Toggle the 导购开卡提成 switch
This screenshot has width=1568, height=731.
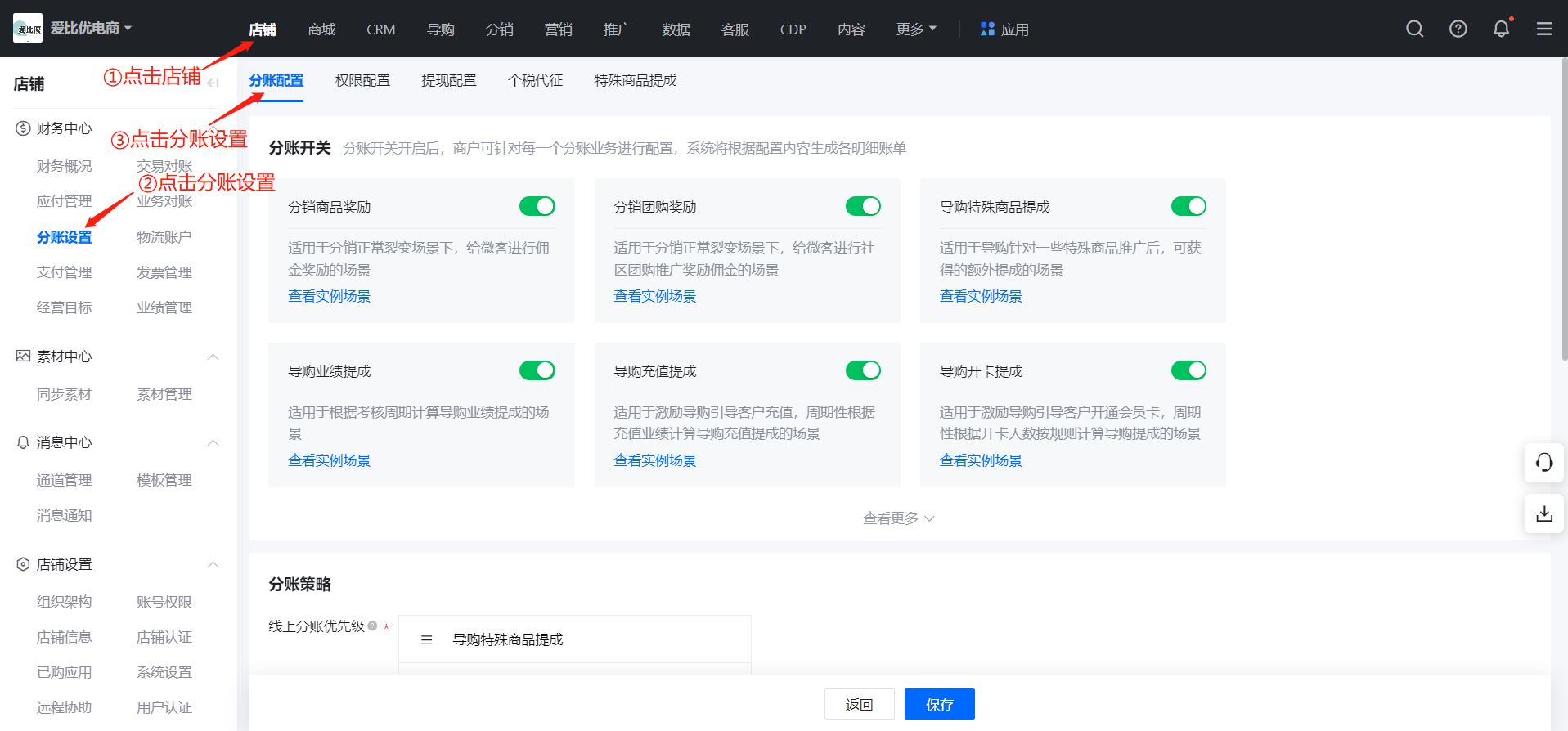1188,370
